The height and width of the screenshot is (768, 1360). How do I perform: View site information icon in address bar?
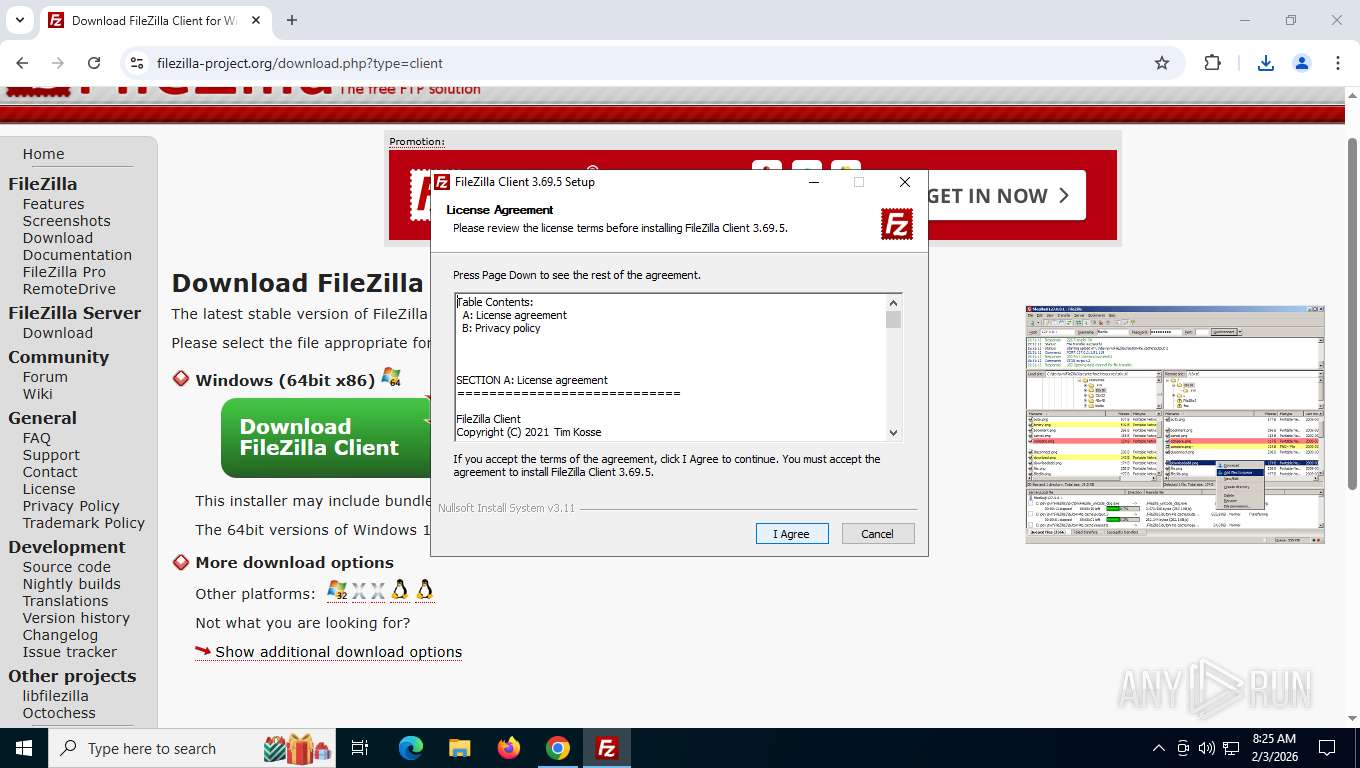pos(137,63)
